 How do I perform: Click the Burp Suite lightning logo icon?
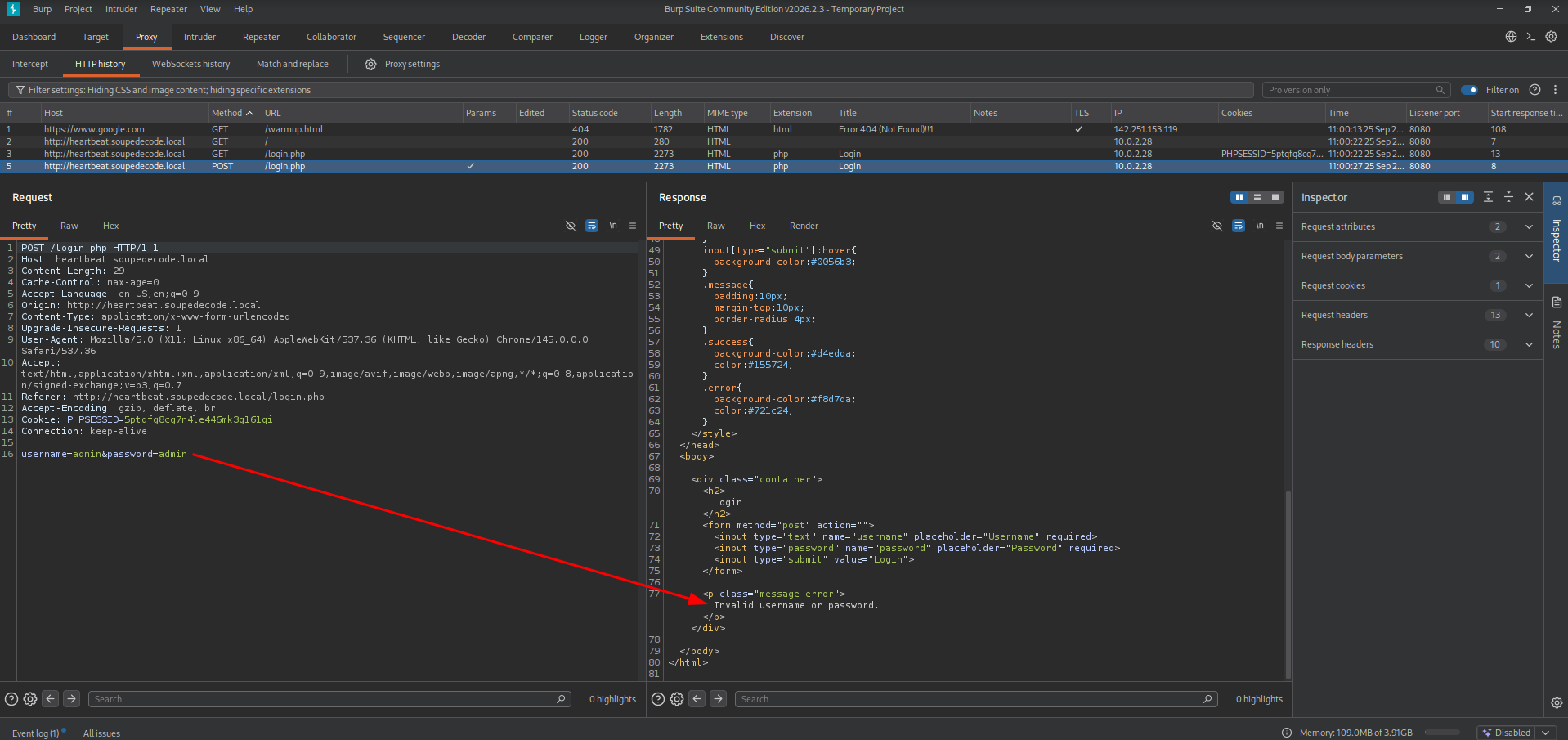pyautogui.click(x=13, y=9)
